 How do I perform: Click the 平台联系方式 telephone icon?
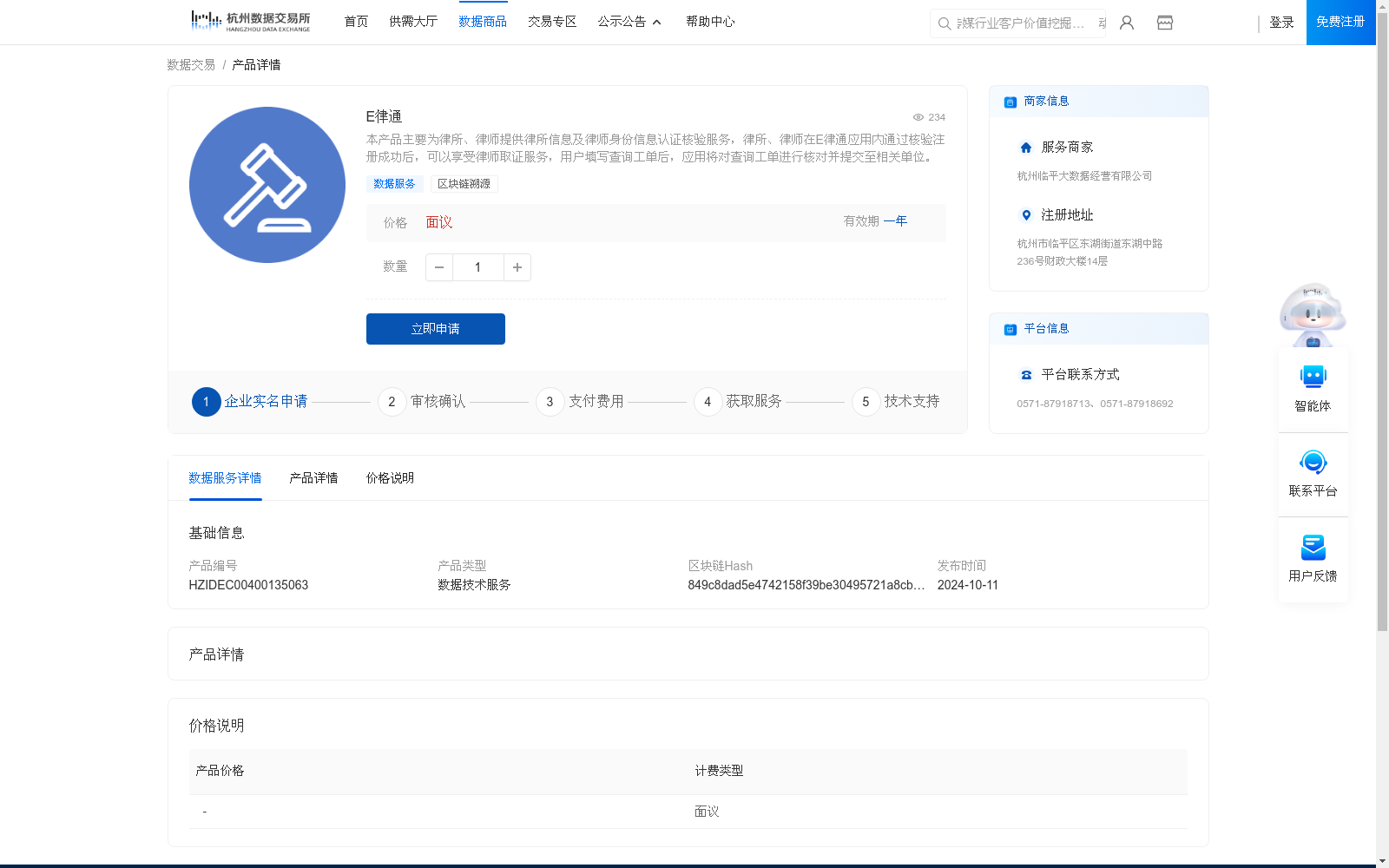pos(1026,375)
